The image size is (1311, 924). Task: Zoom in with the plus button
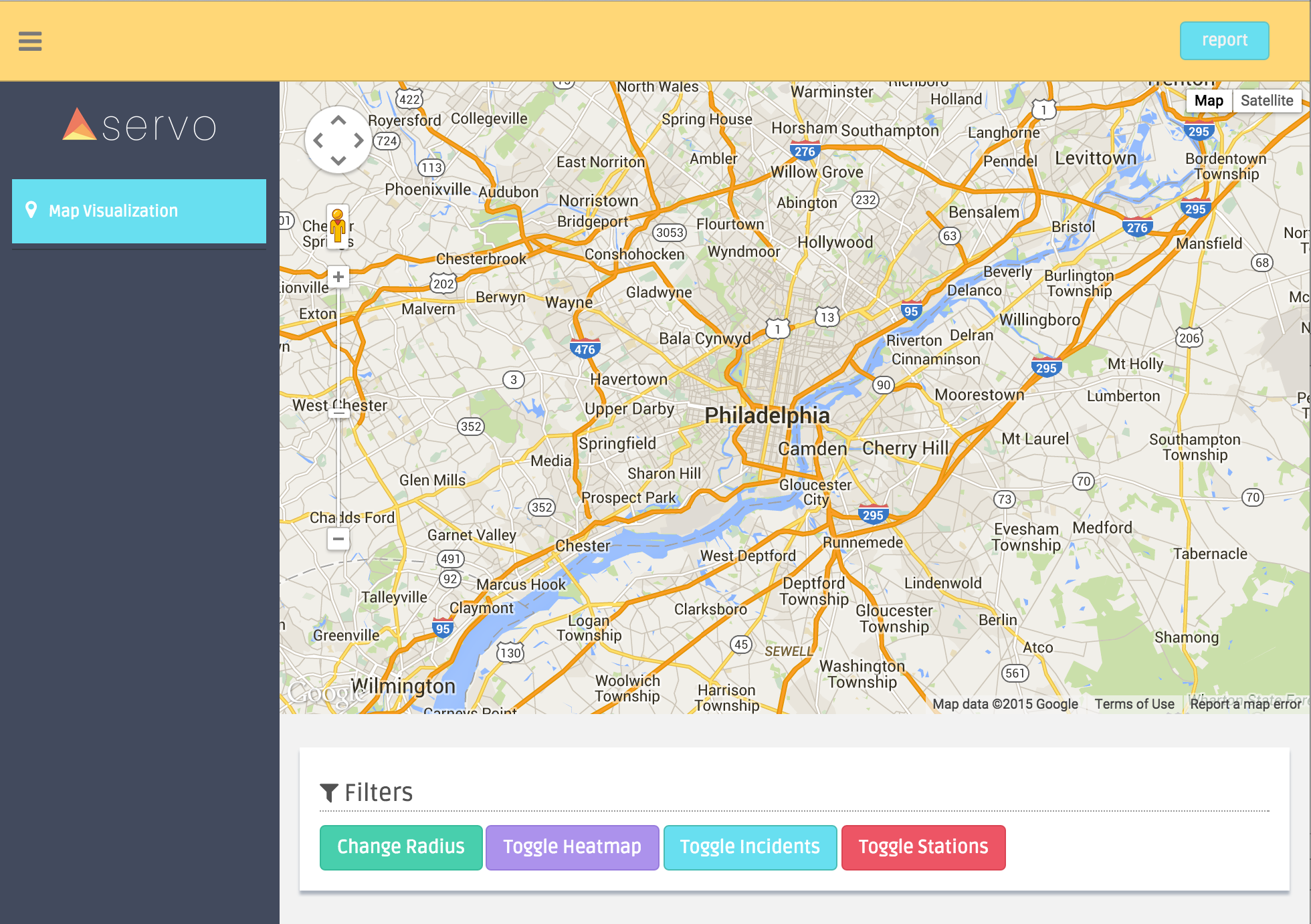(x=338, y=277)
